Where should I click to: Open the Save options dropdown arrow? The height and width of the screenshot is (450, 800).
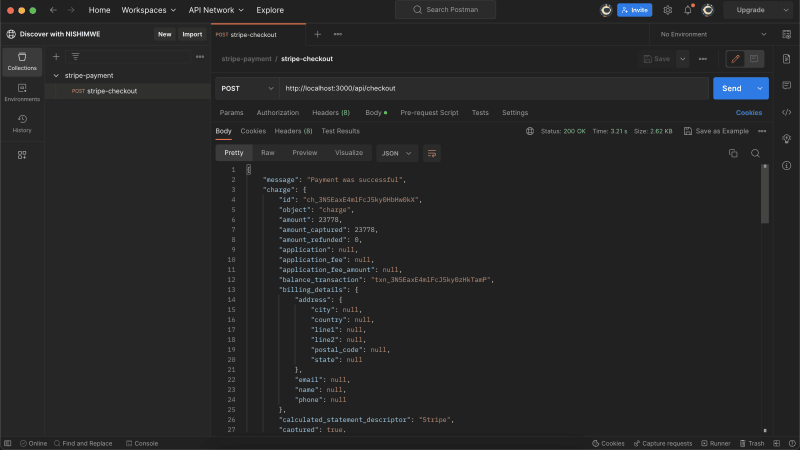(682, 59)
